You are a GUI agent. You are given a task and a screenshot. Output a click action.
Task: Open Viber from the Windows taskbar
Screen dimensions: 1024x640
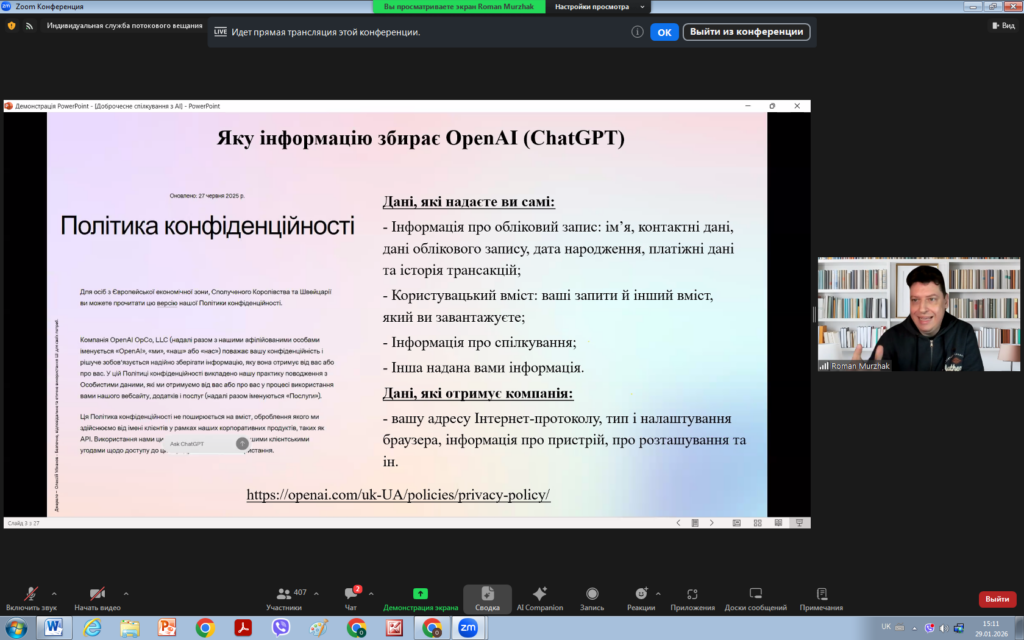click(x=282, y=628)
